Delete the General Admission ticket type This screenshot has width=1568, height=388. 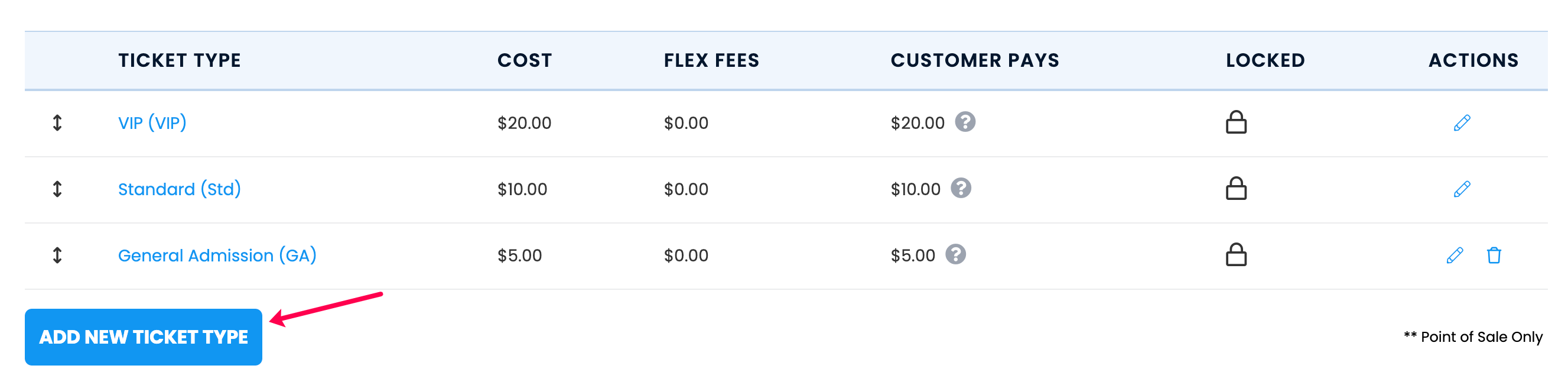(x=1493, y=256)
